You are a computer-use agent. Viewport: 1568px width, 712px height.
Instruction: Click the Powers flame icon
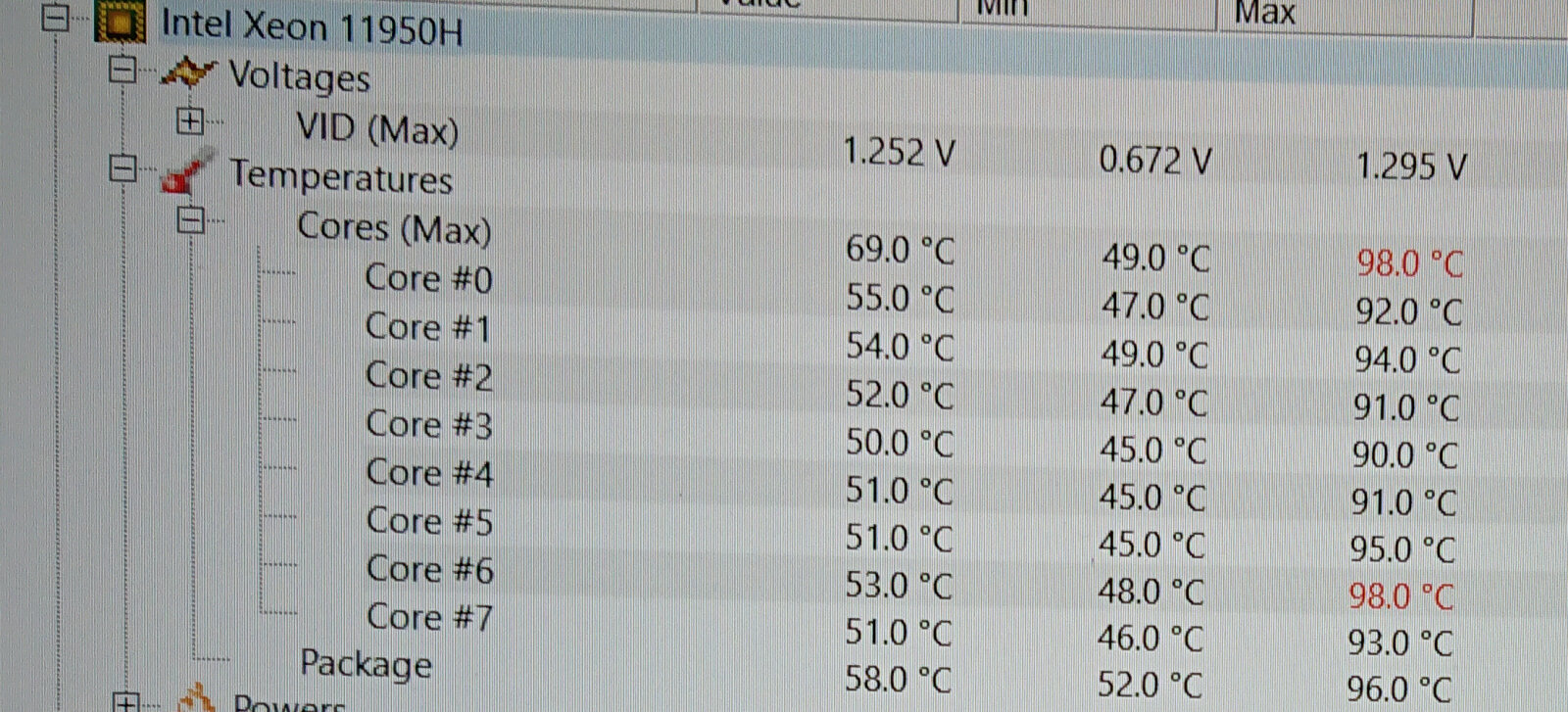pyautogui.click(x=196, y=698)
